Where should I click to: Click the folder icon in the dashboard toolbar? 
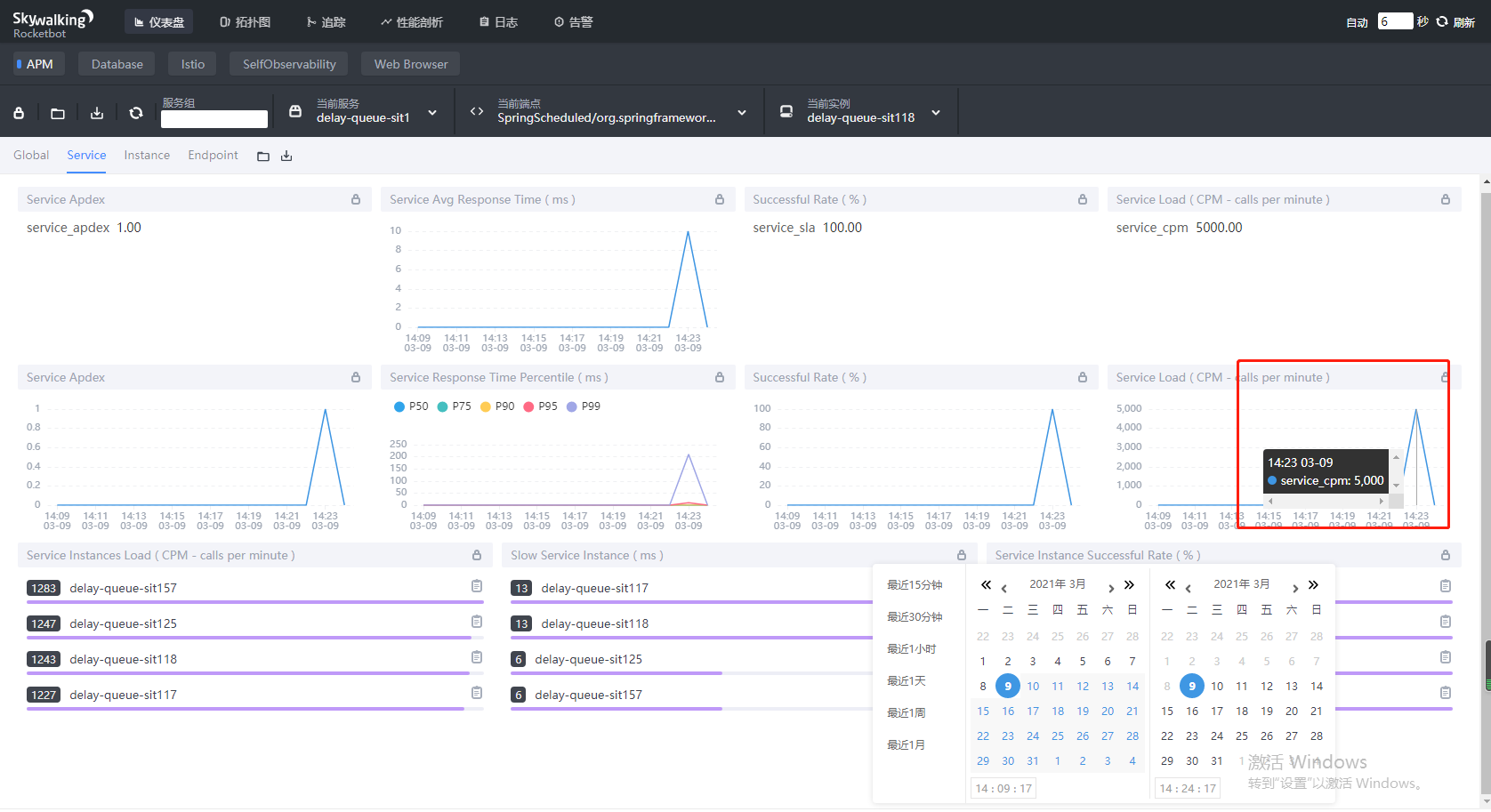[58, 113]
